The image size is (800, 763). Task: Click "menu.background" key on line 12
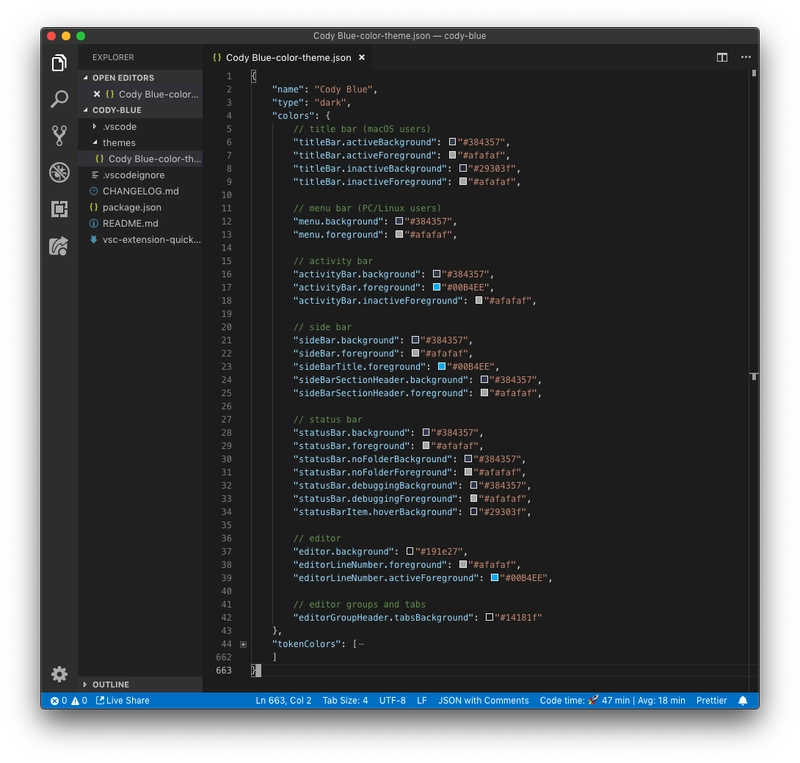[338, 221]
